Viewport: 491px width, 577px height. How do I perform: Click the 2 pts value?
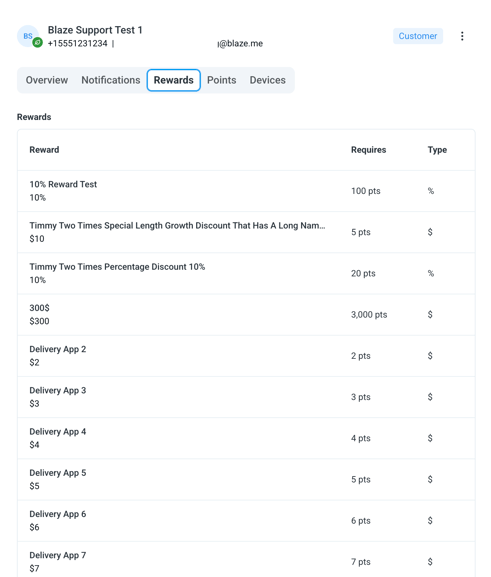[x=360, y=356]
